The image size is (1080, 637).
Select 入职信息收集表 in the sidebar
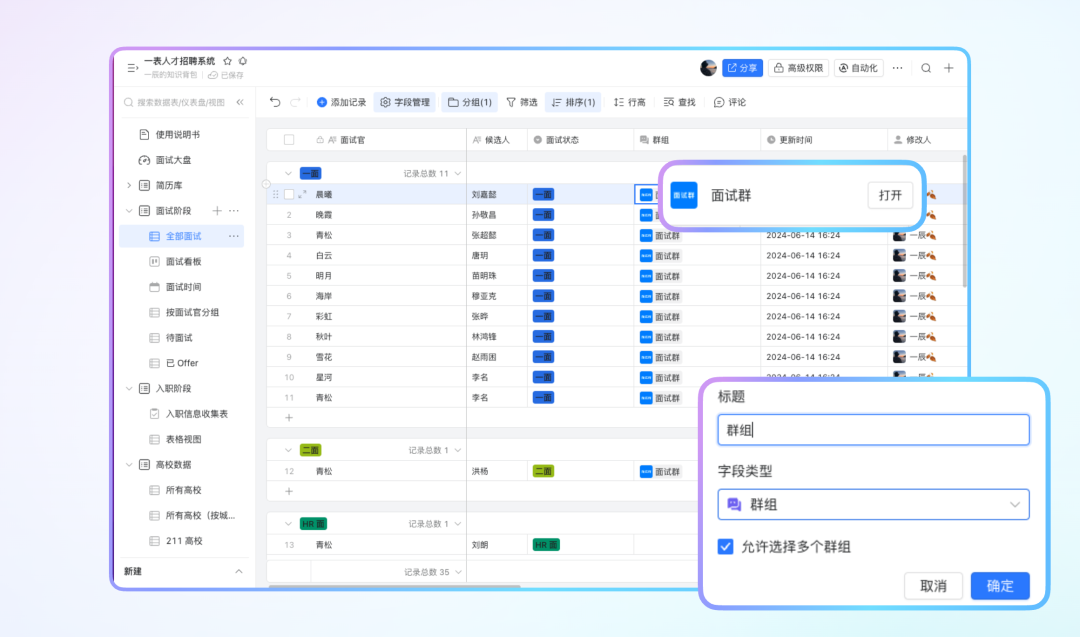coord(196,414)
